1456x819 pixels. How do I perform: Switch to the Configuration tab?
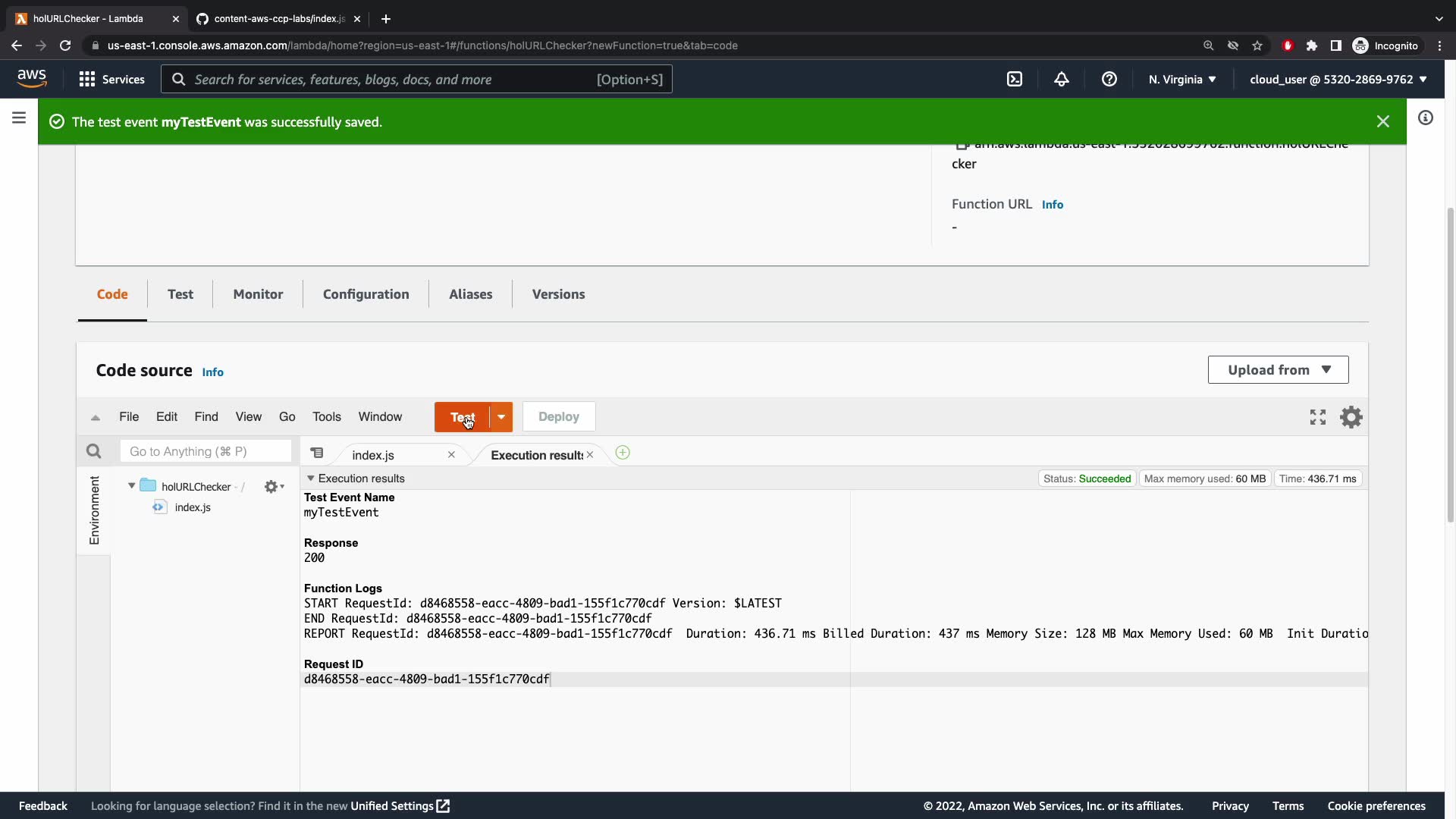tap(366, 294)
